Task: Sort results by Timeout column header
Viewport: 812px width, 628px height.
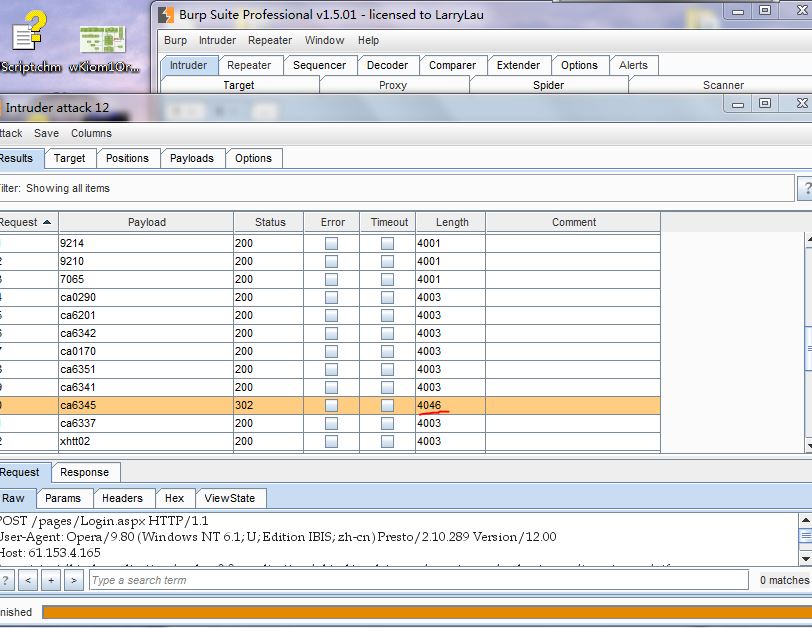Action: point(388,222)
